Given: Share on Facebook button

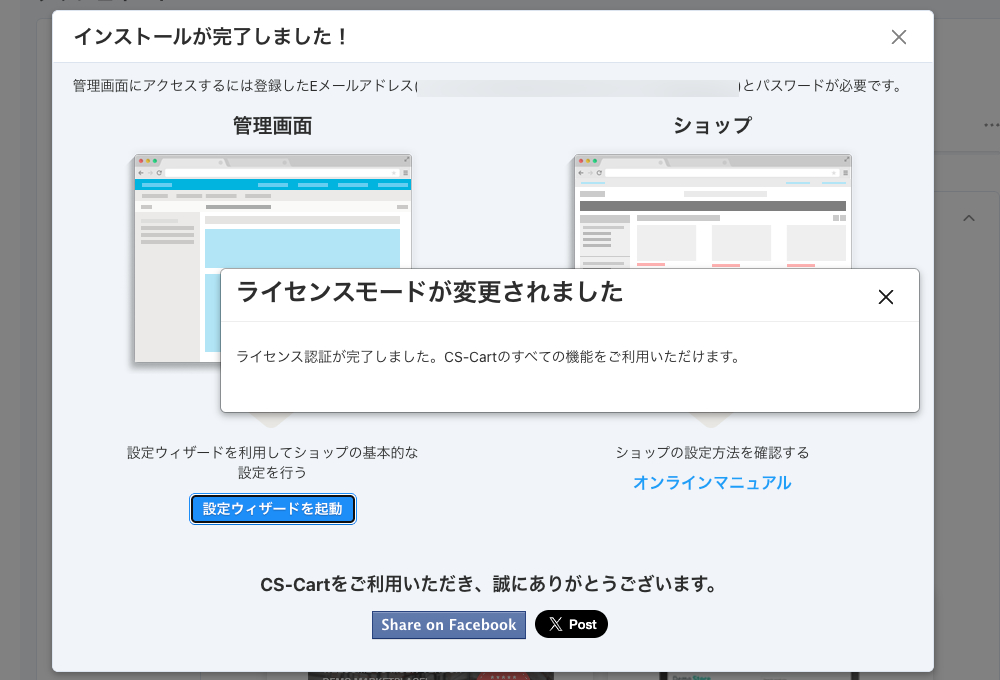Looking at the screenshot, I should click(x=448, y=625).
